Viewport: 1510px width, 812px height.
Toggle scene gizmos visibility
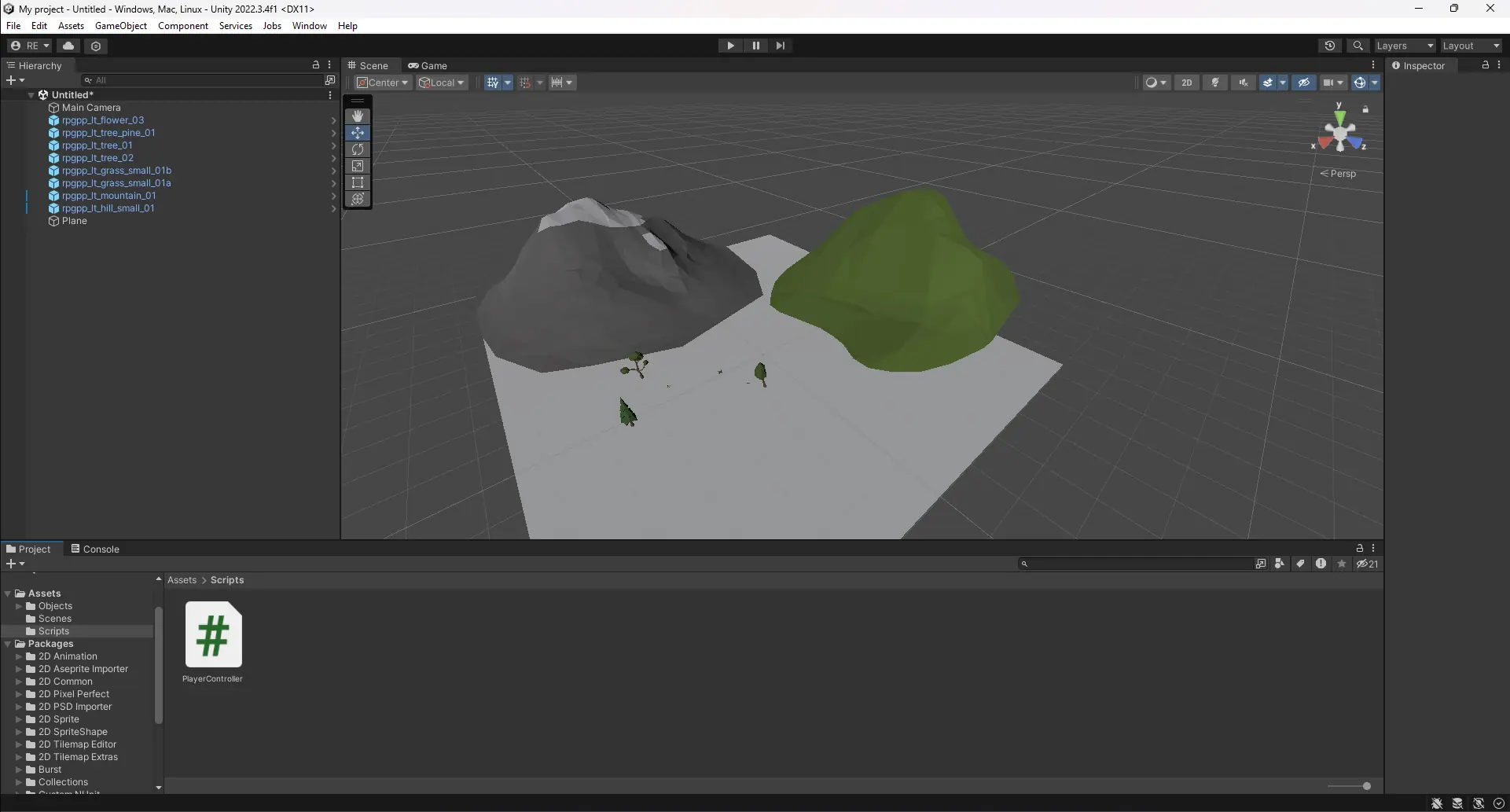[1360, 83]
